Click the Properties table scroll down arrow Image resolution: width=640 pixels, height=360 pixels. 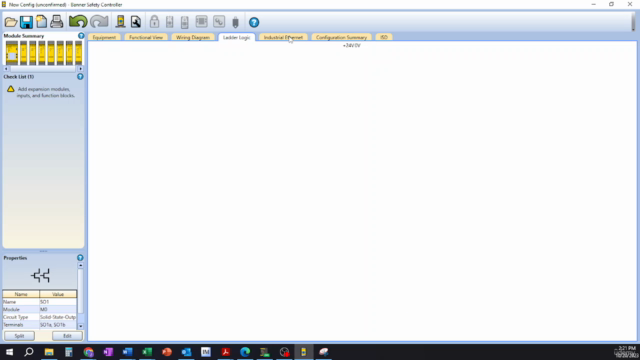[x=80, y=326]
